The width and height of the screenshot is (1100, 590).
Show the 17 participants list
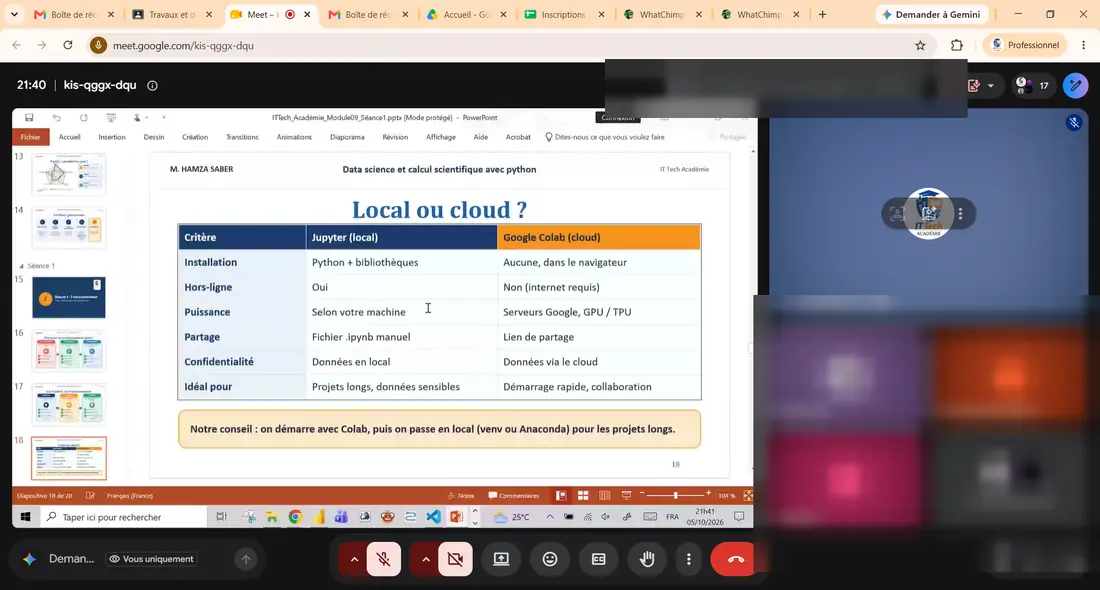click(1033, 86)
